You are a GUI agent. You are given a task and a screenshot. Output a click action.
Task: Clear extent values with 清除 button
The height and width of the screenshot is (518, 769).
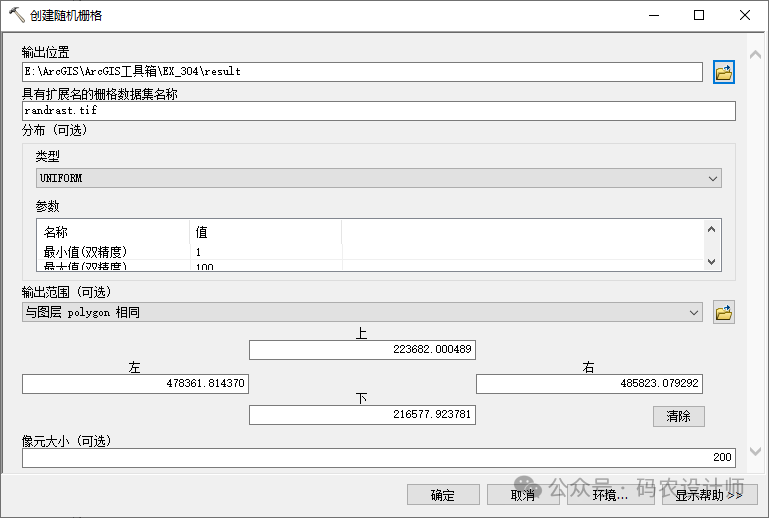pyautogui.click(x=678, y=416)
